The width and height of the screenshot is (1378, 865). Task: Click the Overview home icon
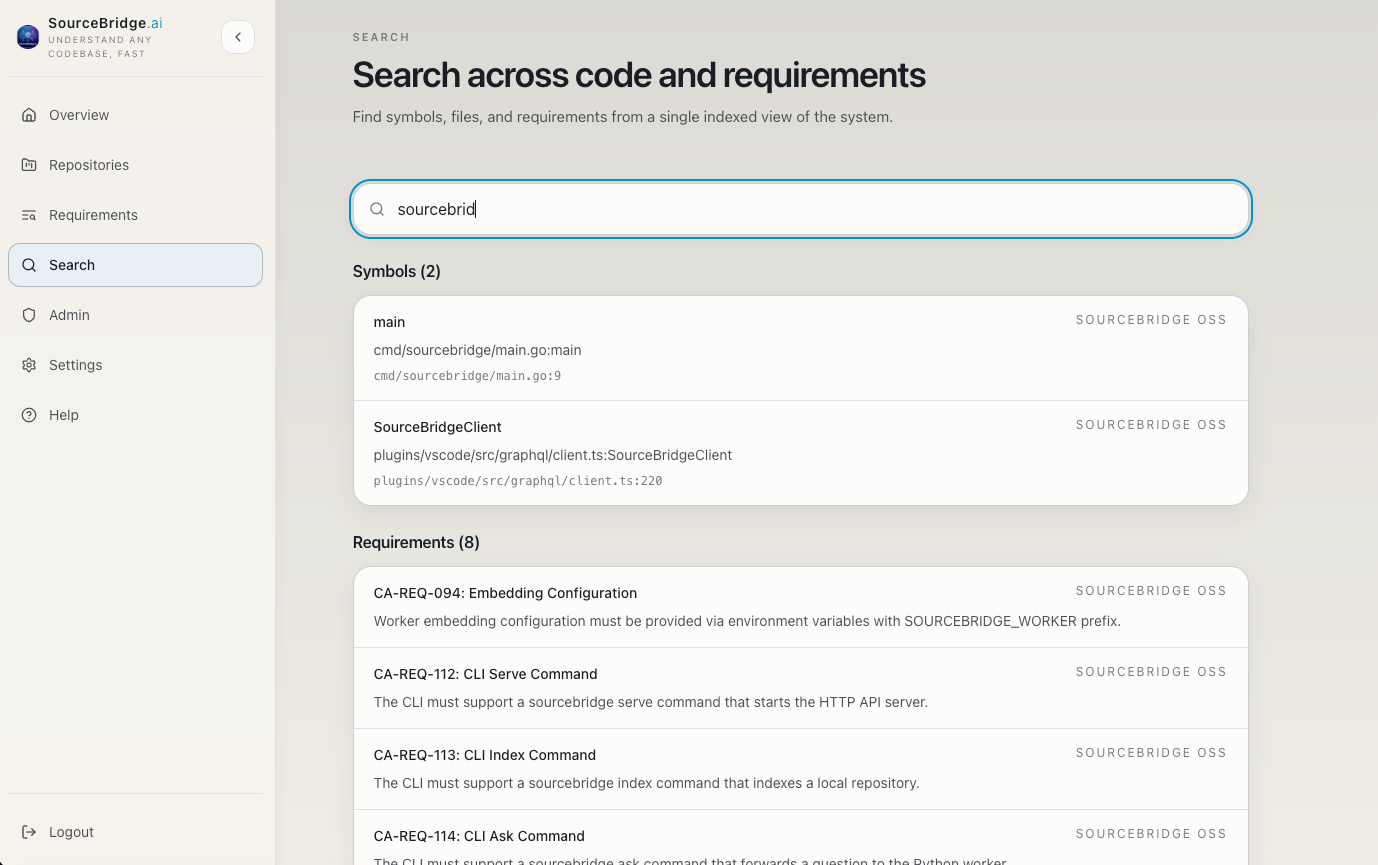tap(29, 115)
